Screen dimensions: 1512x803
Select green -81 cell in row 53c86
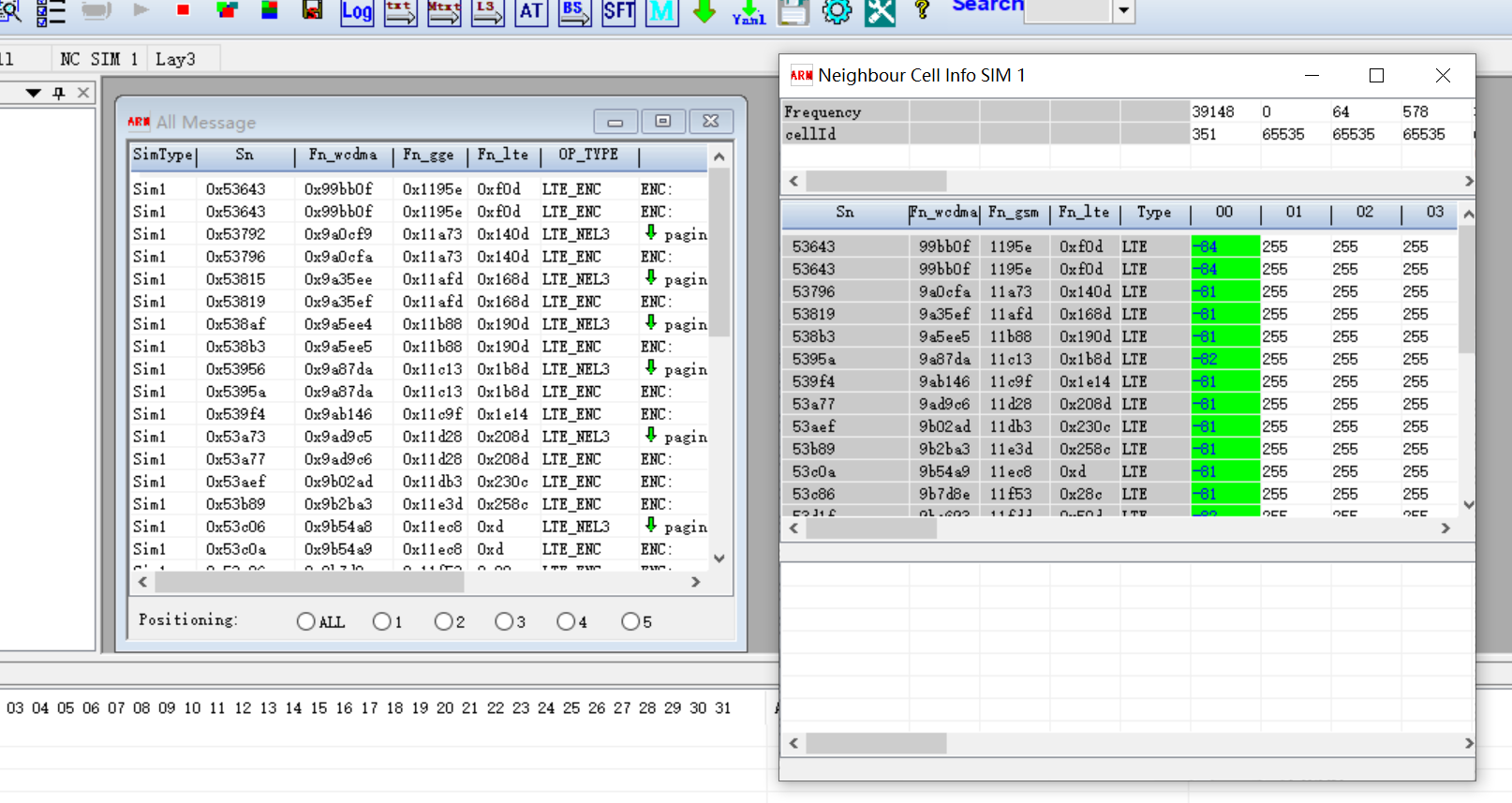(1225, 495)
